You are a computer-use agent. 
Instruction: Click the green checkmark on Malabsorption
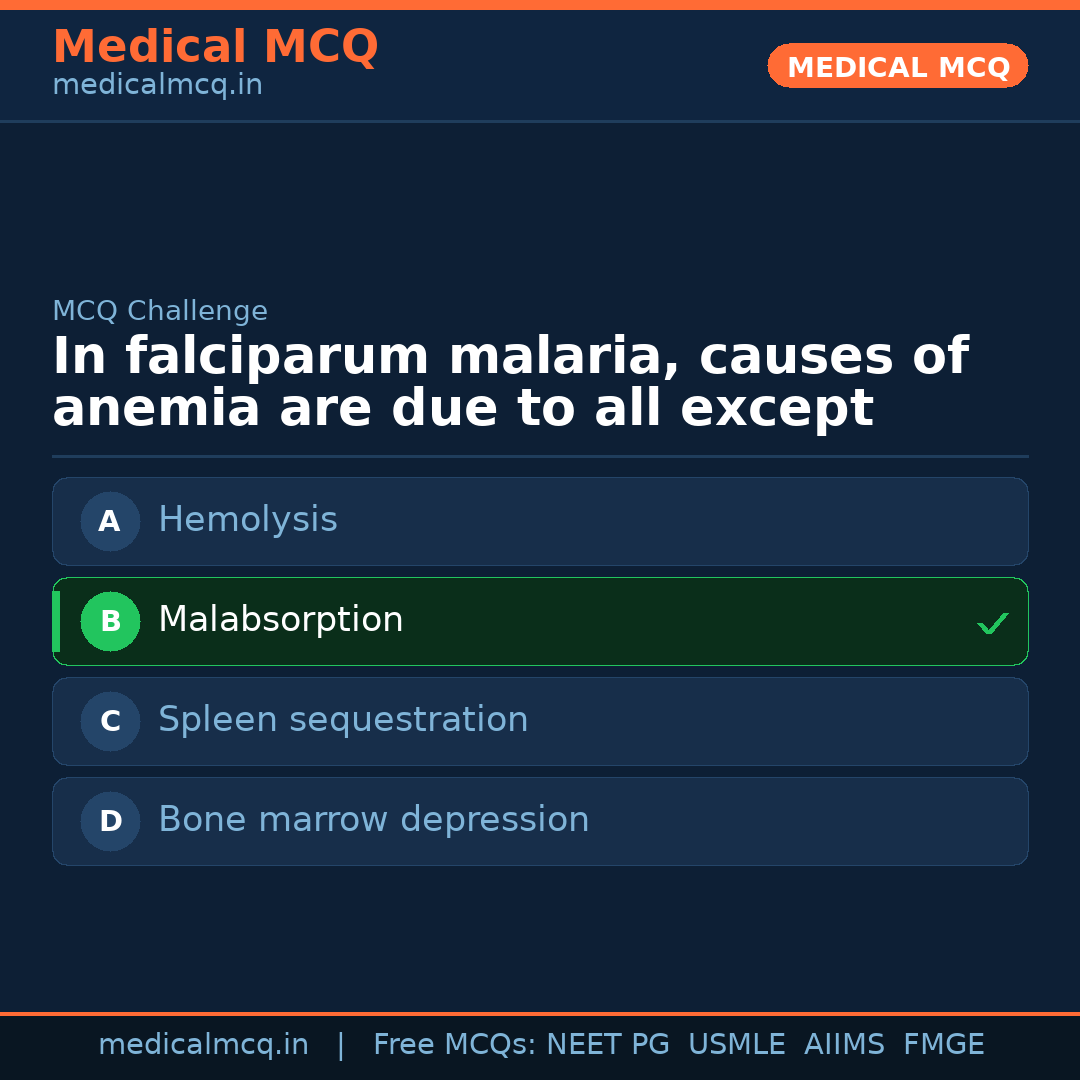992,623
